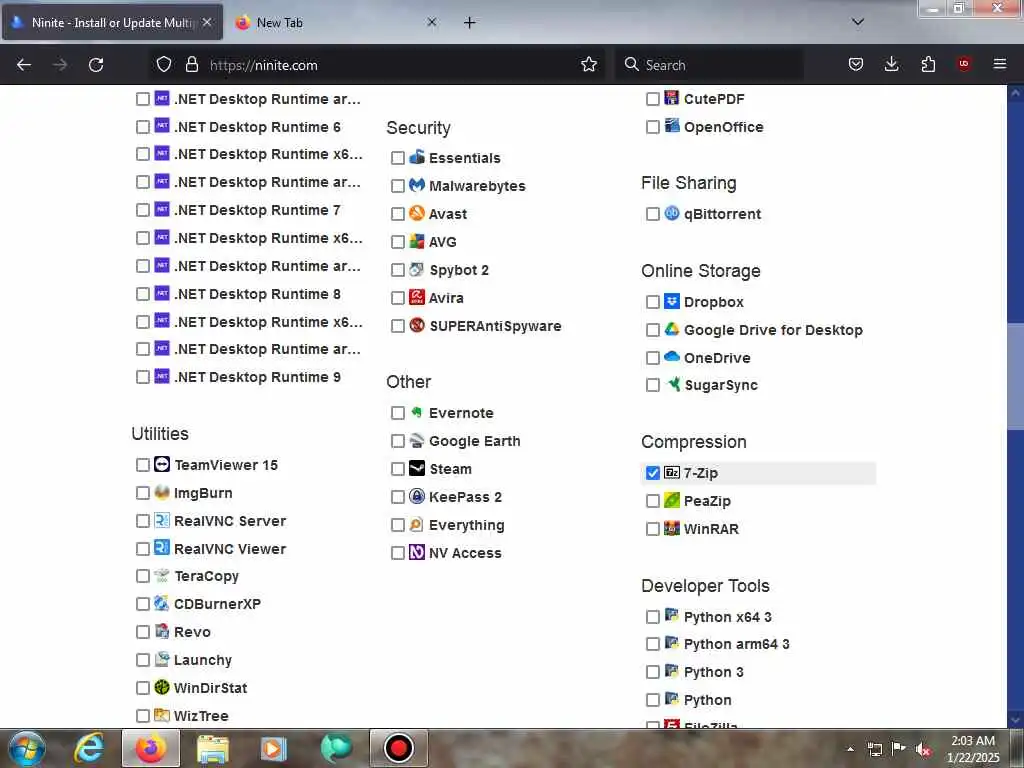Click the Steam icon
Screen dimensions: 1024x768
coord(417,468)
